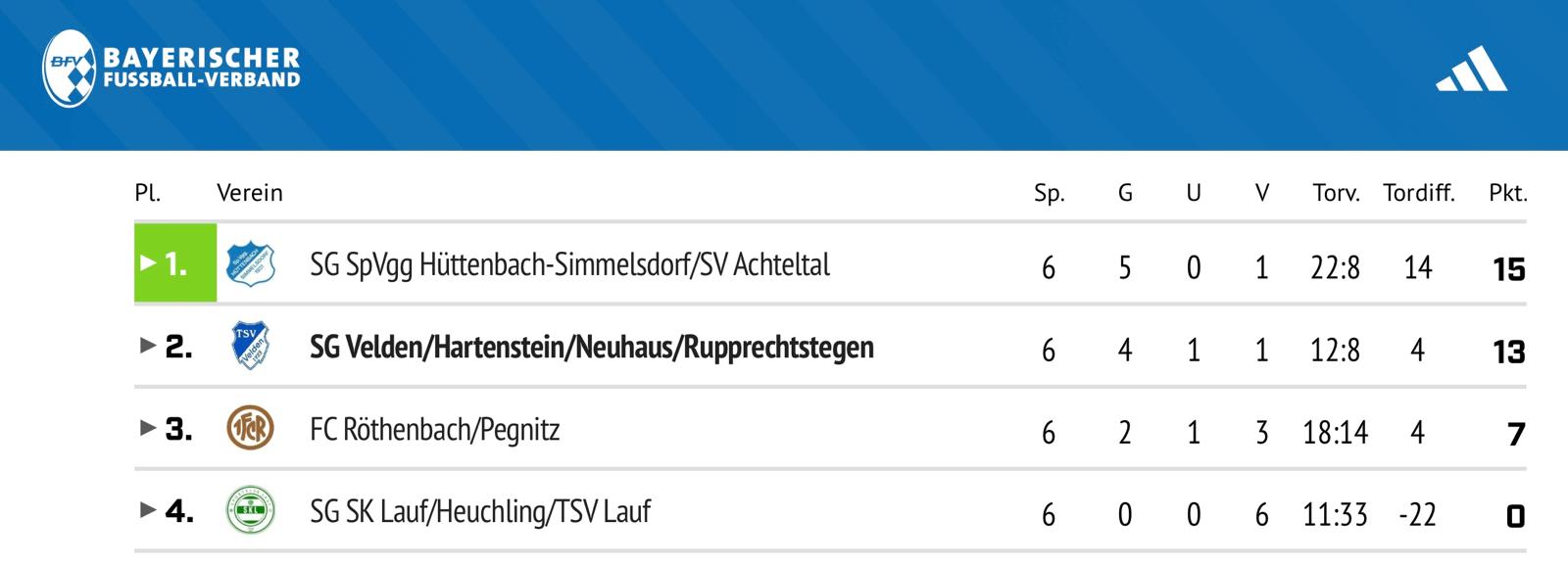Screen dimensions: 1568x566
Task: Open SK Lauf club crest
Action: pos(250,510)
